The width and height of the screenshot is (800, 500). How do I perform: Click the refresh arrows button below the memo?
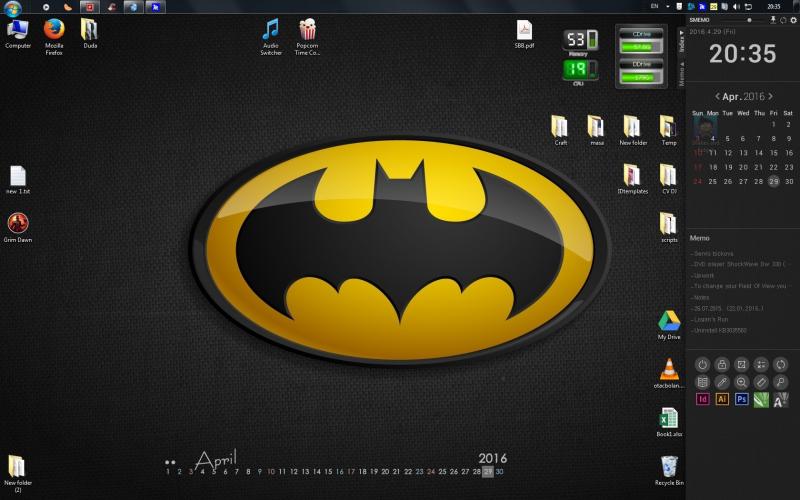point(780,364)
